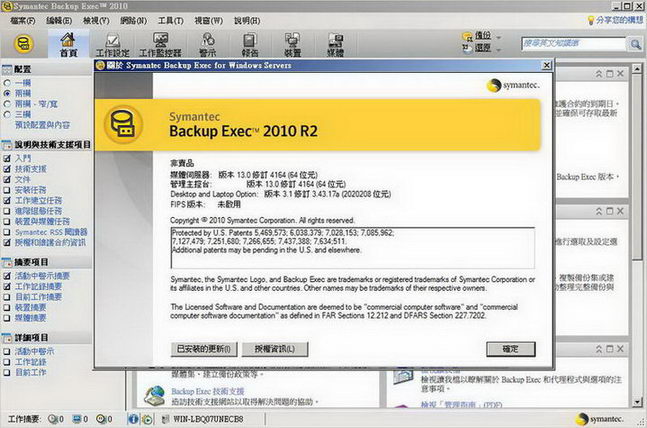The width and height of the screenshot is (647, 428).
Task: Click the Backup Exec round logo button
Action: (x=22, y=44)
